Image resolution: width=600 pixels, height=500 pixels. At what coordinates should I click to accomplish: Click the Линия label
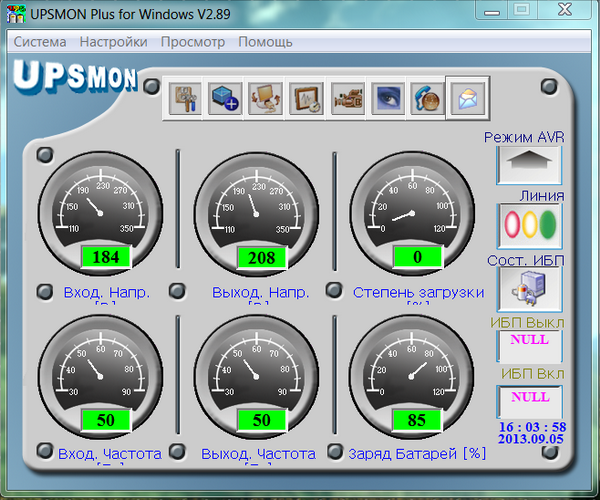(x=541, y=196)
